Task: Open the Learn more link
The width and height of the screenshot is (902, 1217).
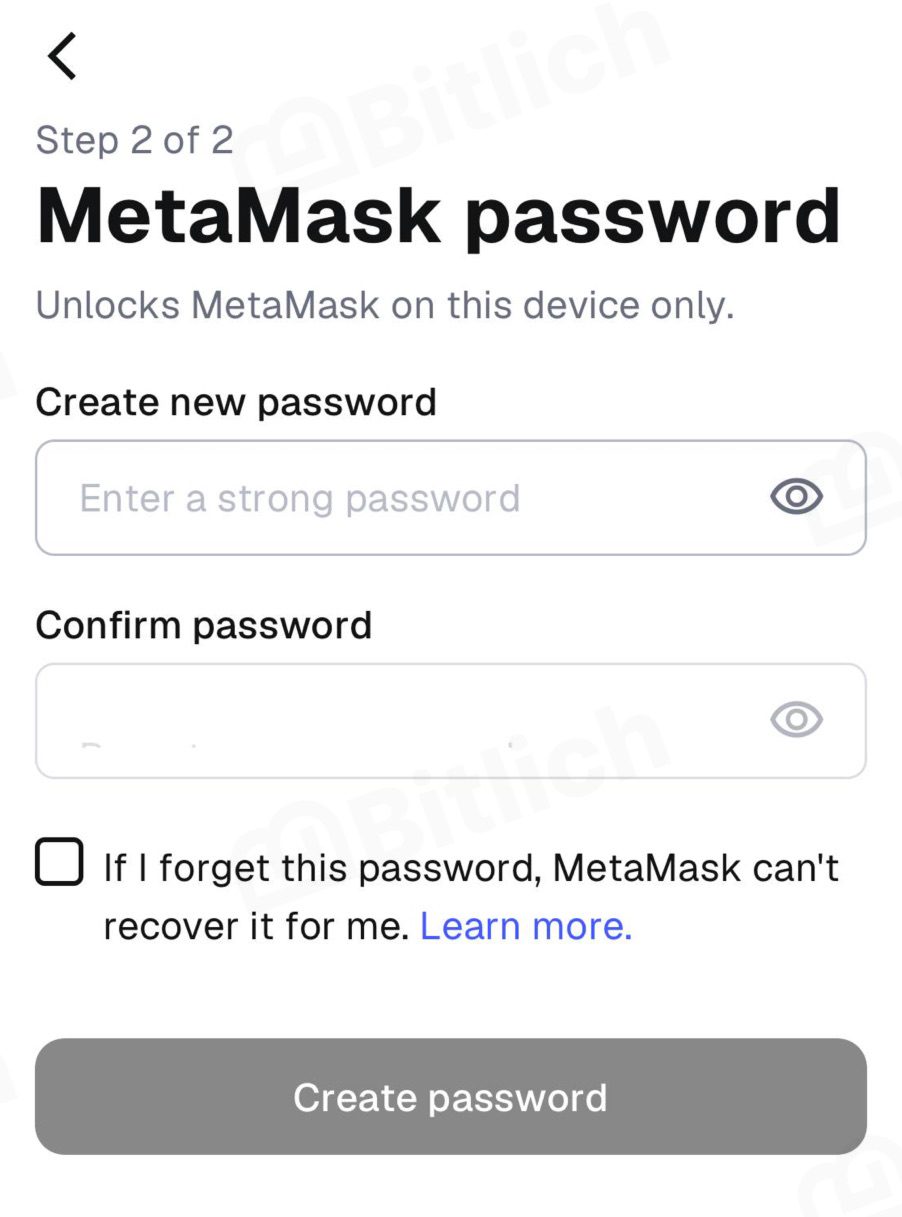Action: tap(526, 927)
